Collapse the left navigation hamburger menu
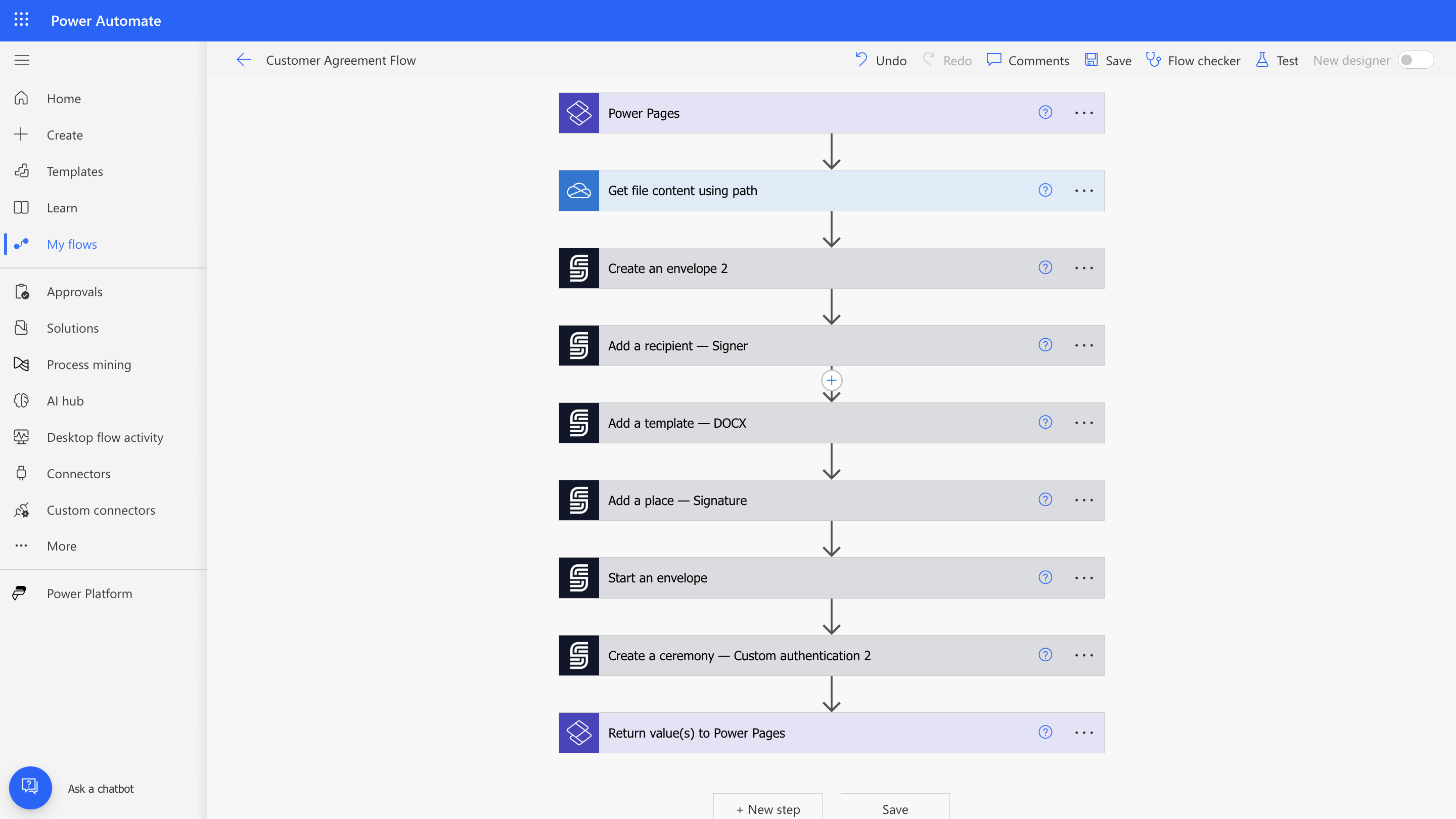This screenshot has height=819, width=1456. [21, 60]
